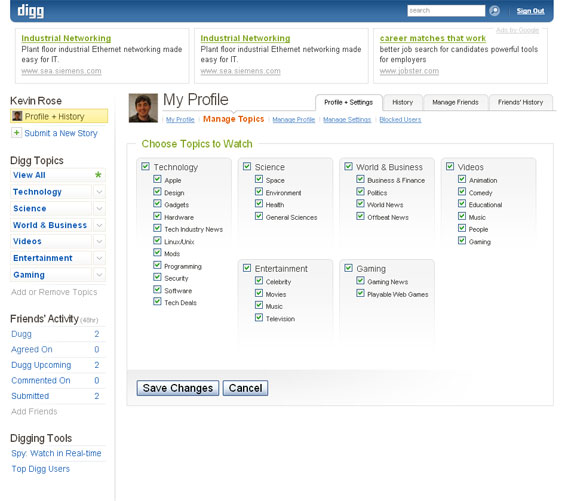Image resolution: width=565 pixels, height=501 pixels.
Task: Click the search magnifier icon
Action: coord(494,11)
